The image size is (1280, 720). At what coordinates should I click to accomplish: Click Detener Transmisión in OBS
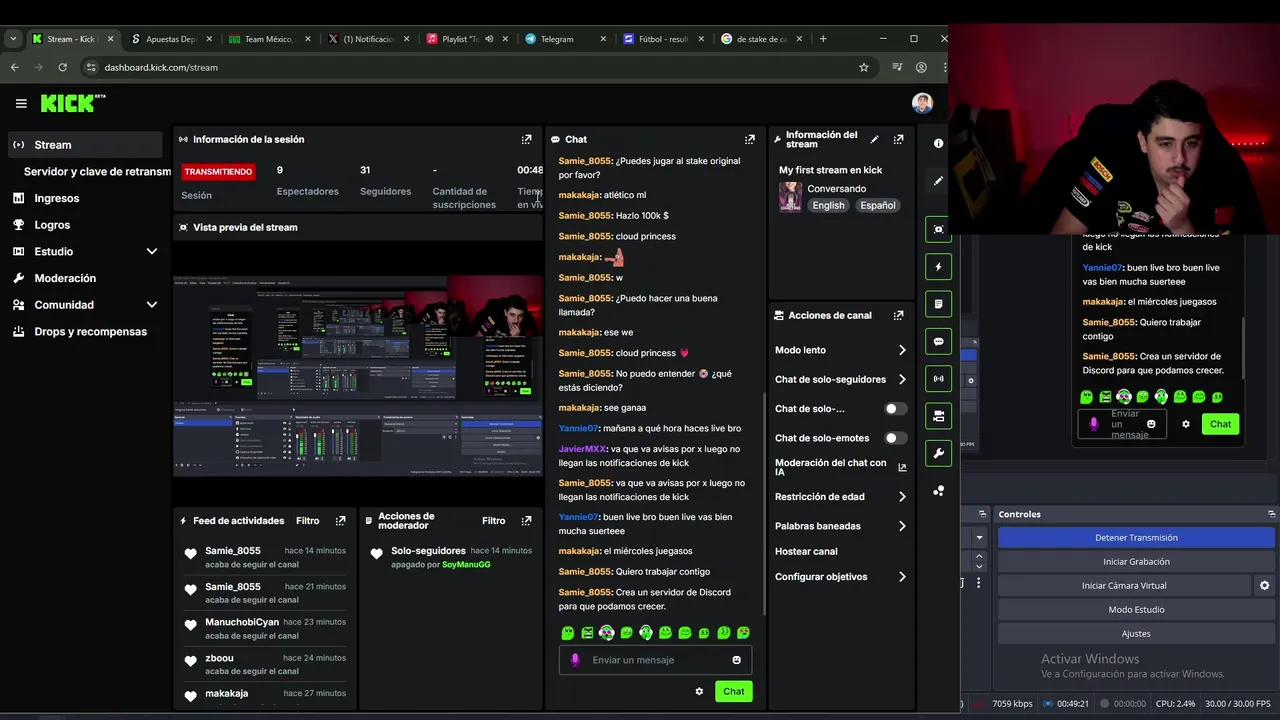1136,538
